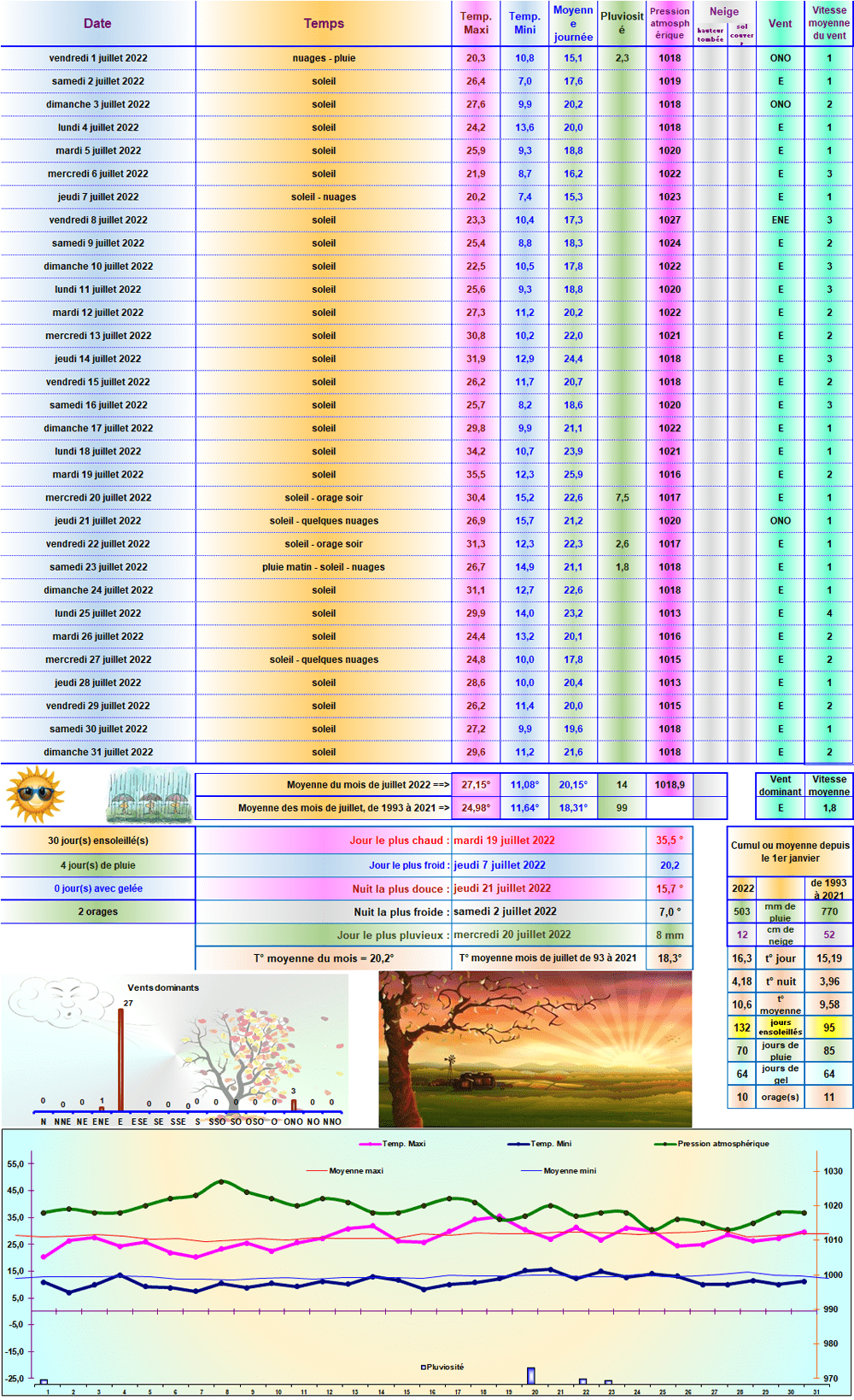
Task: Click the Moyenne maxi legend line
Action: click(x=316, y=1171)
